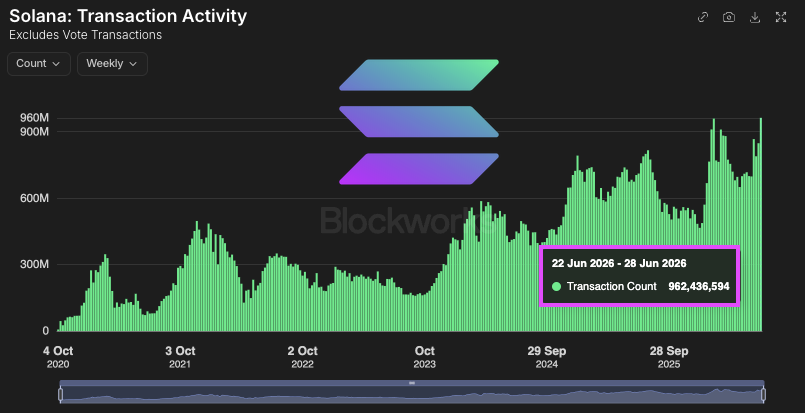The image size is (805, 413).
Task: Click the '3 Oct 2021' axis label
Action: tap(180, 357)
